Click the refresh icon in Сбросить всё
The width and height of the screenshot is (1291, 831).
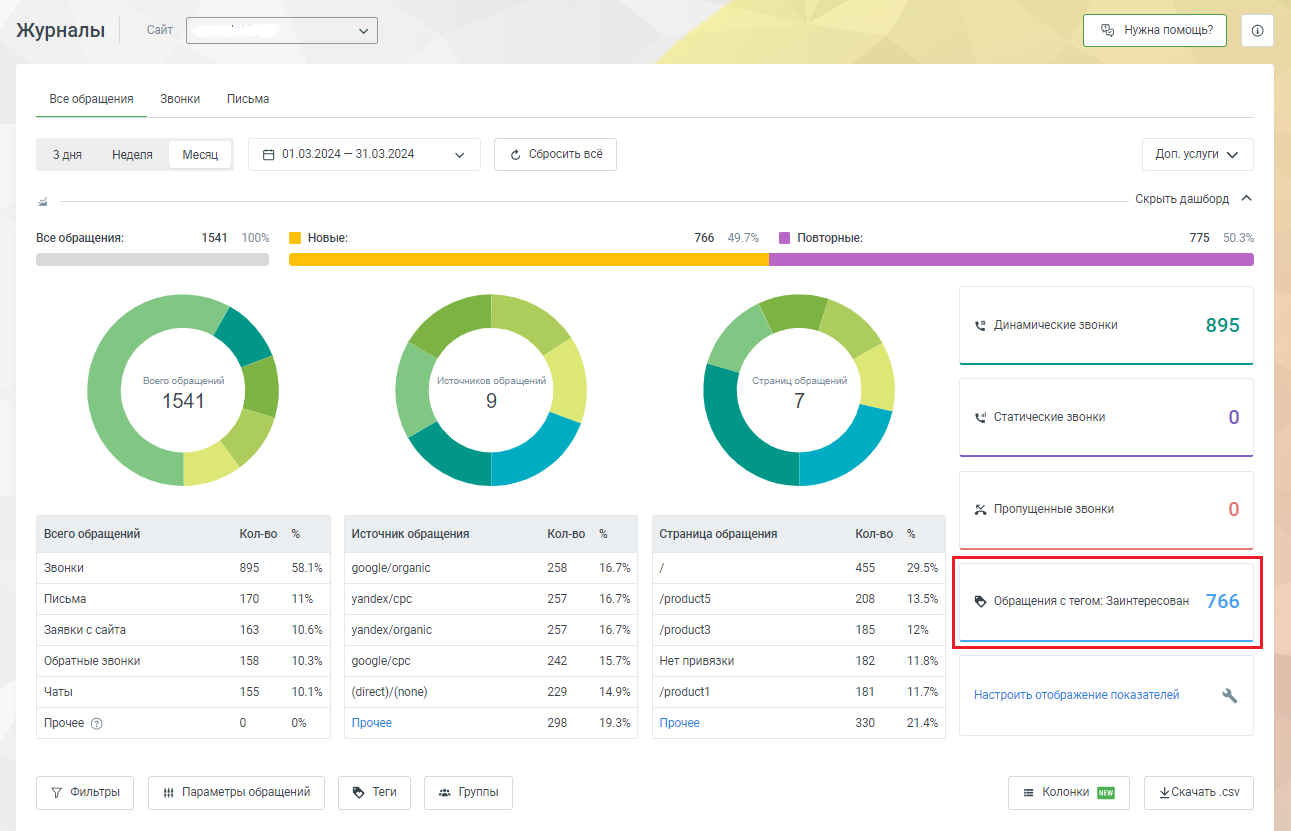516,155
